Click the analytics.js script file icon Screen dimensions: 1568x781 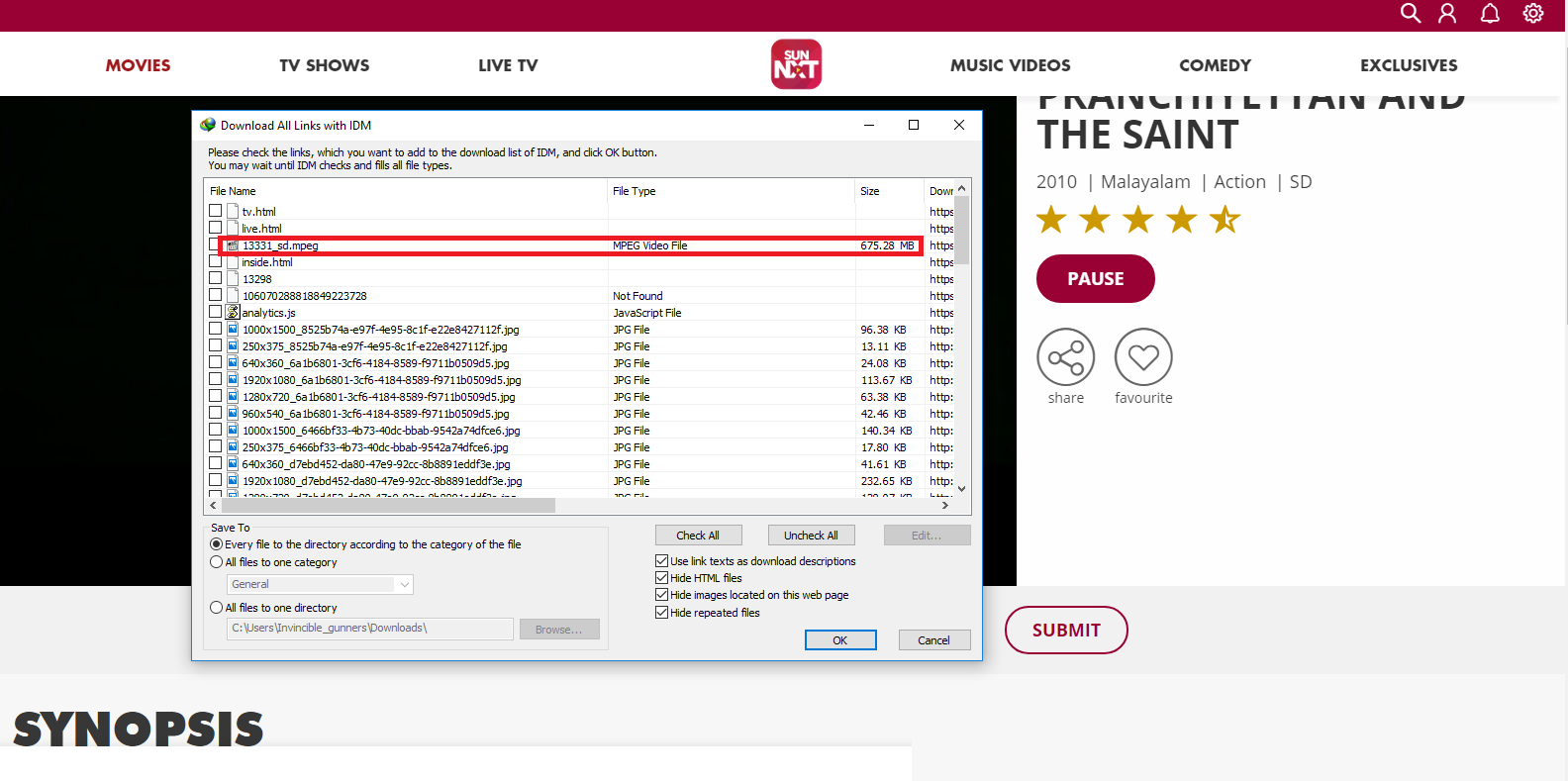tap(233, 312)
